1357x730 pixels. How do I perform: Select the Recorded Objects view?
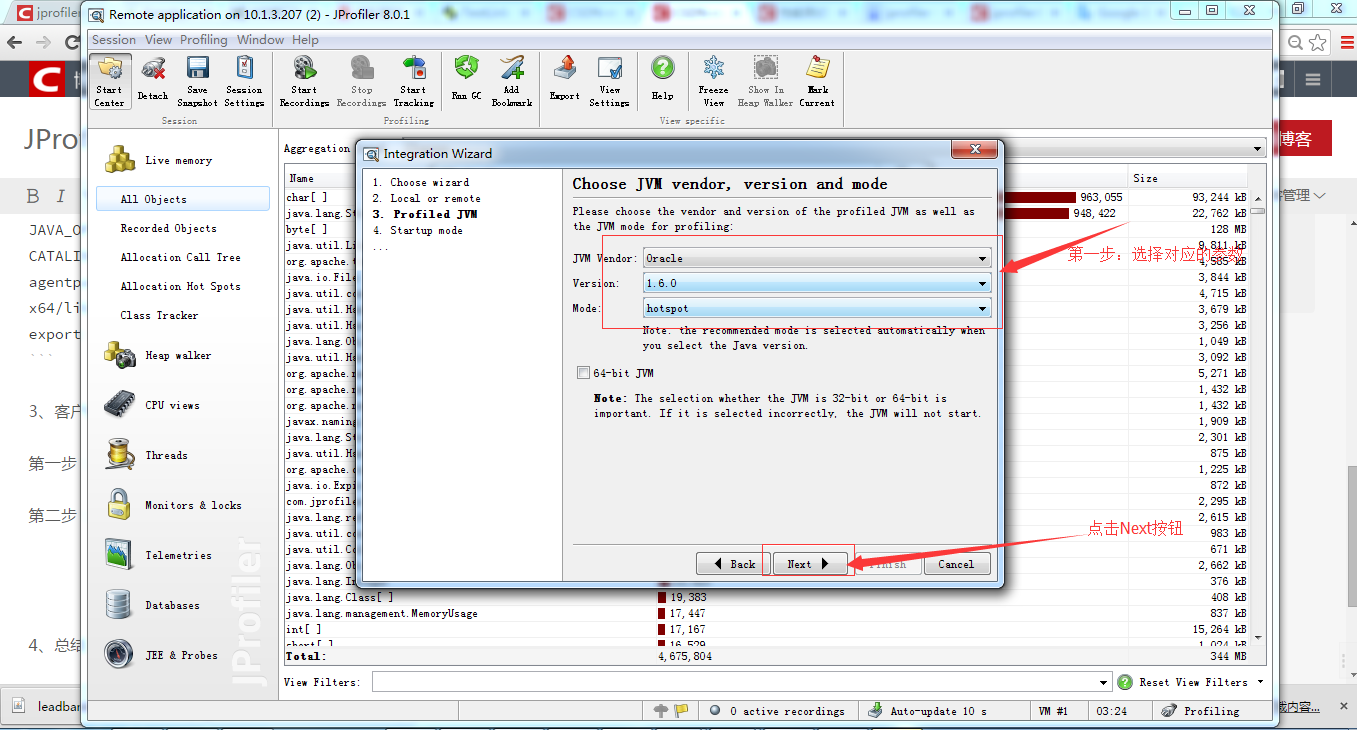(168, 228)
